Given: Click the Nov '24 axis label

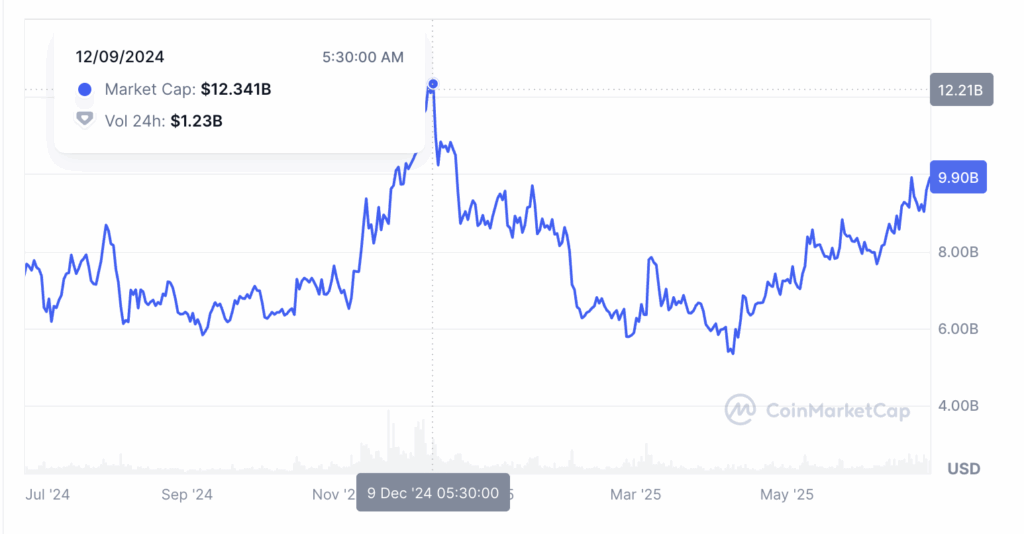Looking at the screenshot, I should pos(334,494).
